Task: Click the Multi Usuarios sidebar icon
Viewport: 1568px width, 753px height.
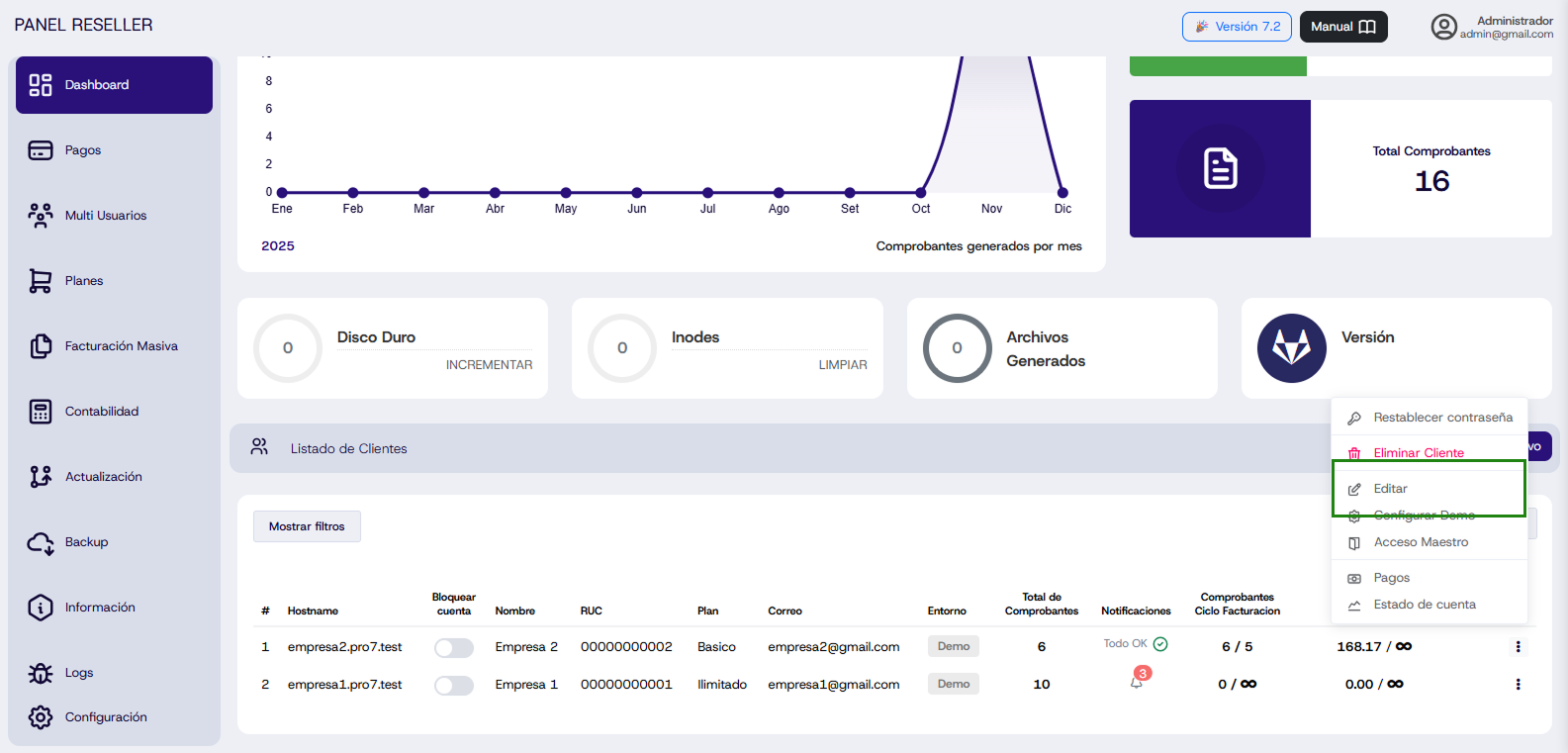Action: pyautogui.click(x=41, y=216)
